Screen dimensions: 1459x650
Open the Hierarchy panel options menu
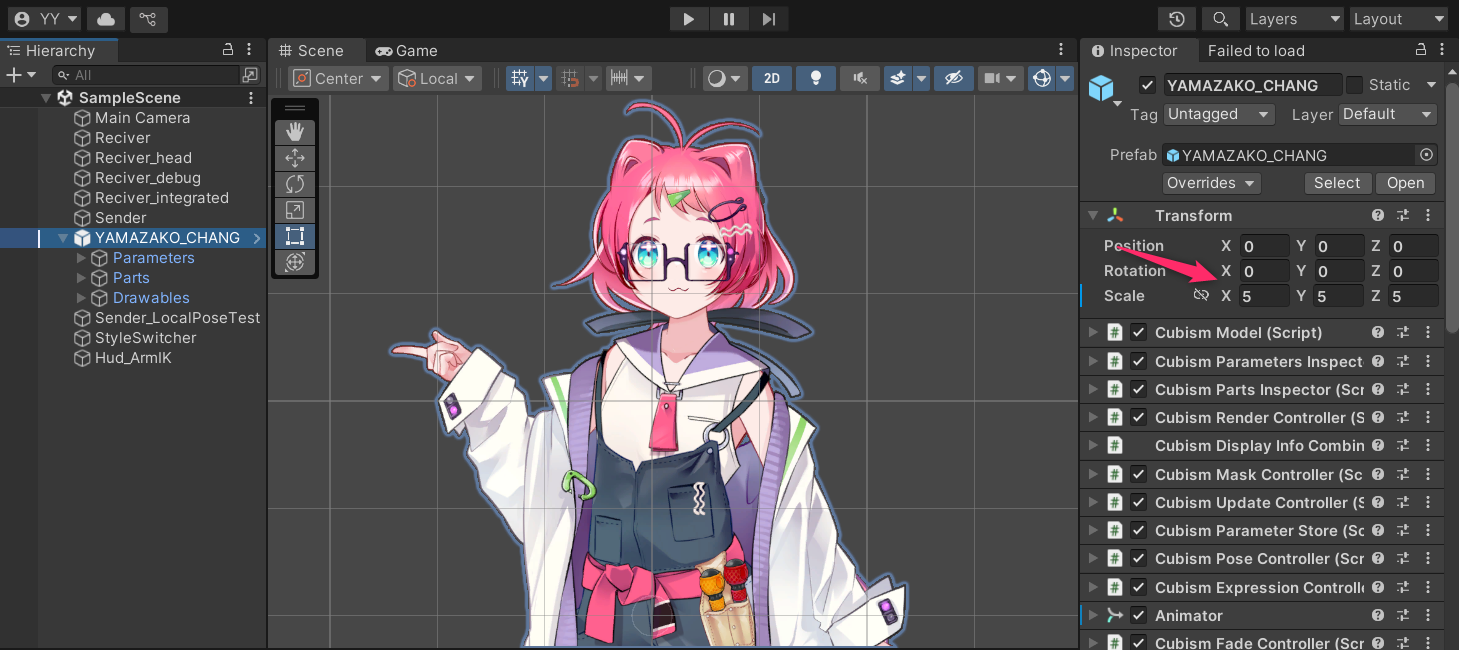[249, 50]
